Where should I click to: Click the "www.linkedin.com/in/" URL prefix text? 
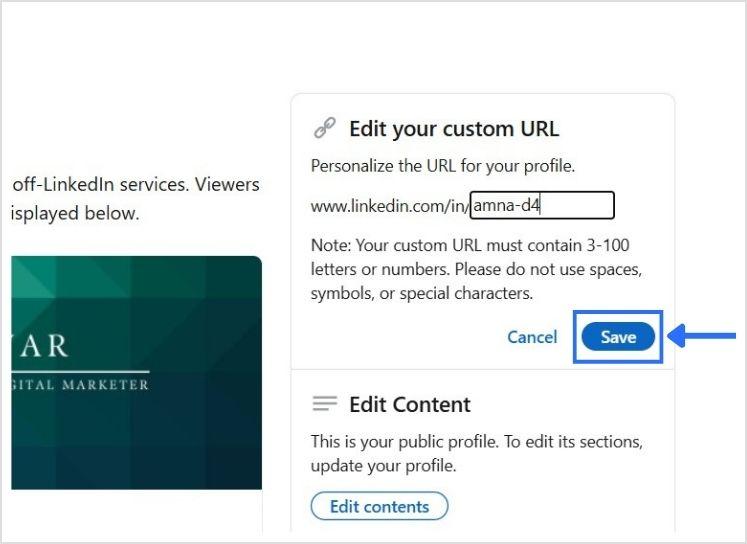click(390, 207)
